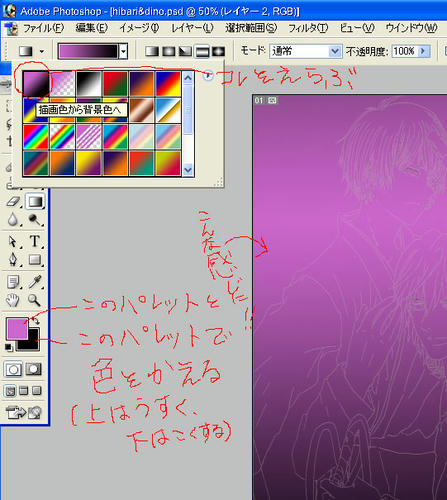Select the Path Selection arrow tool

pos(13,241)
